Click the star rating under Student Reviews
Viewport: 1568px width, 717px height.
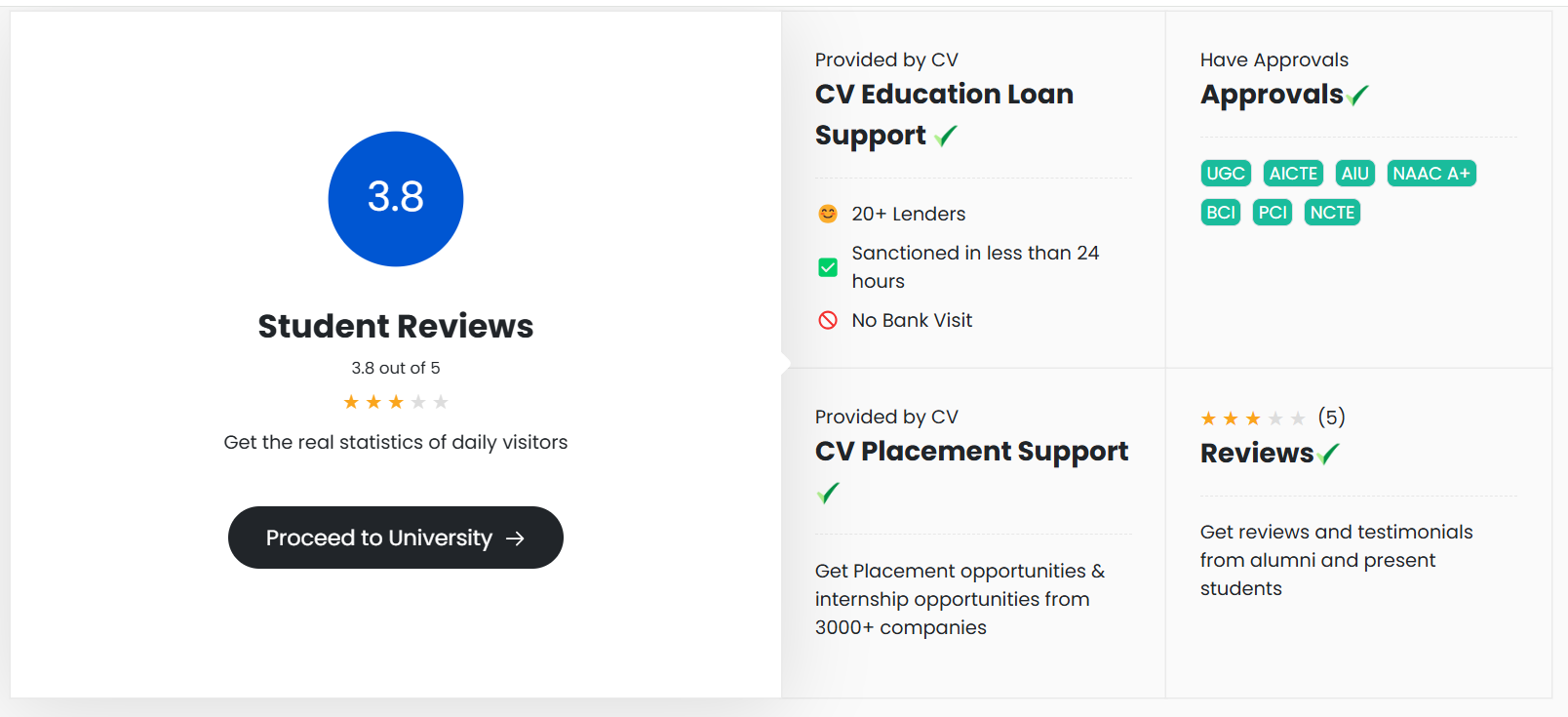396,402
